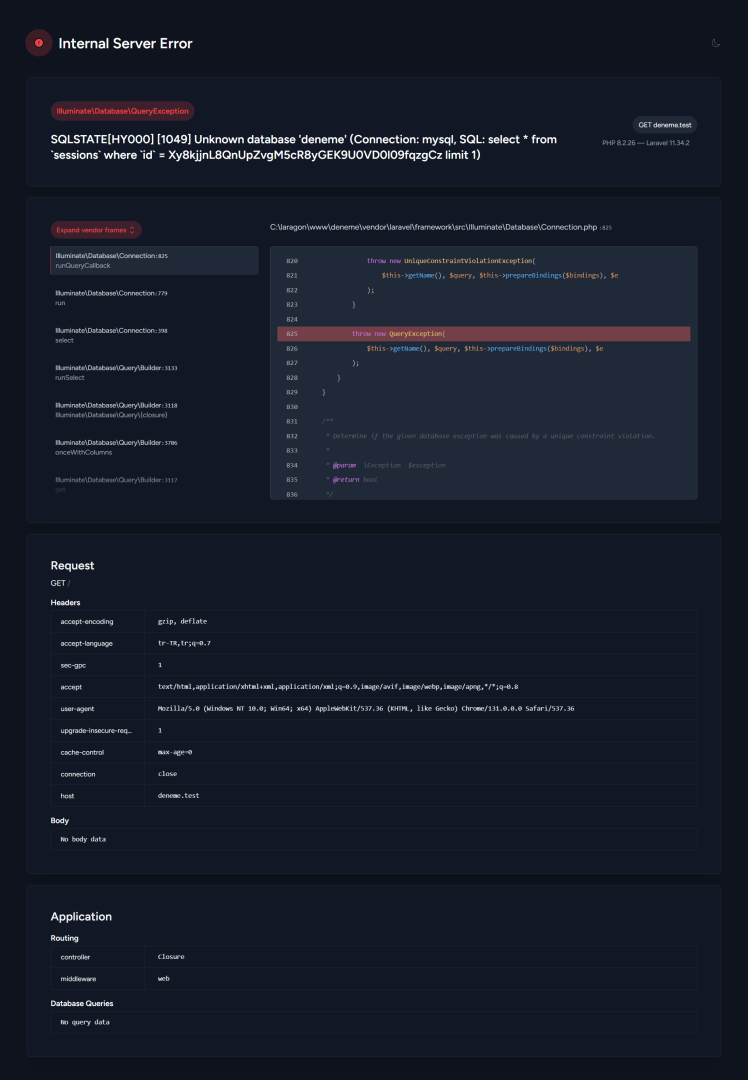Viewport: 748px width, 1080px height.
Task: Click the connection close value
Action: click(167, 774)
